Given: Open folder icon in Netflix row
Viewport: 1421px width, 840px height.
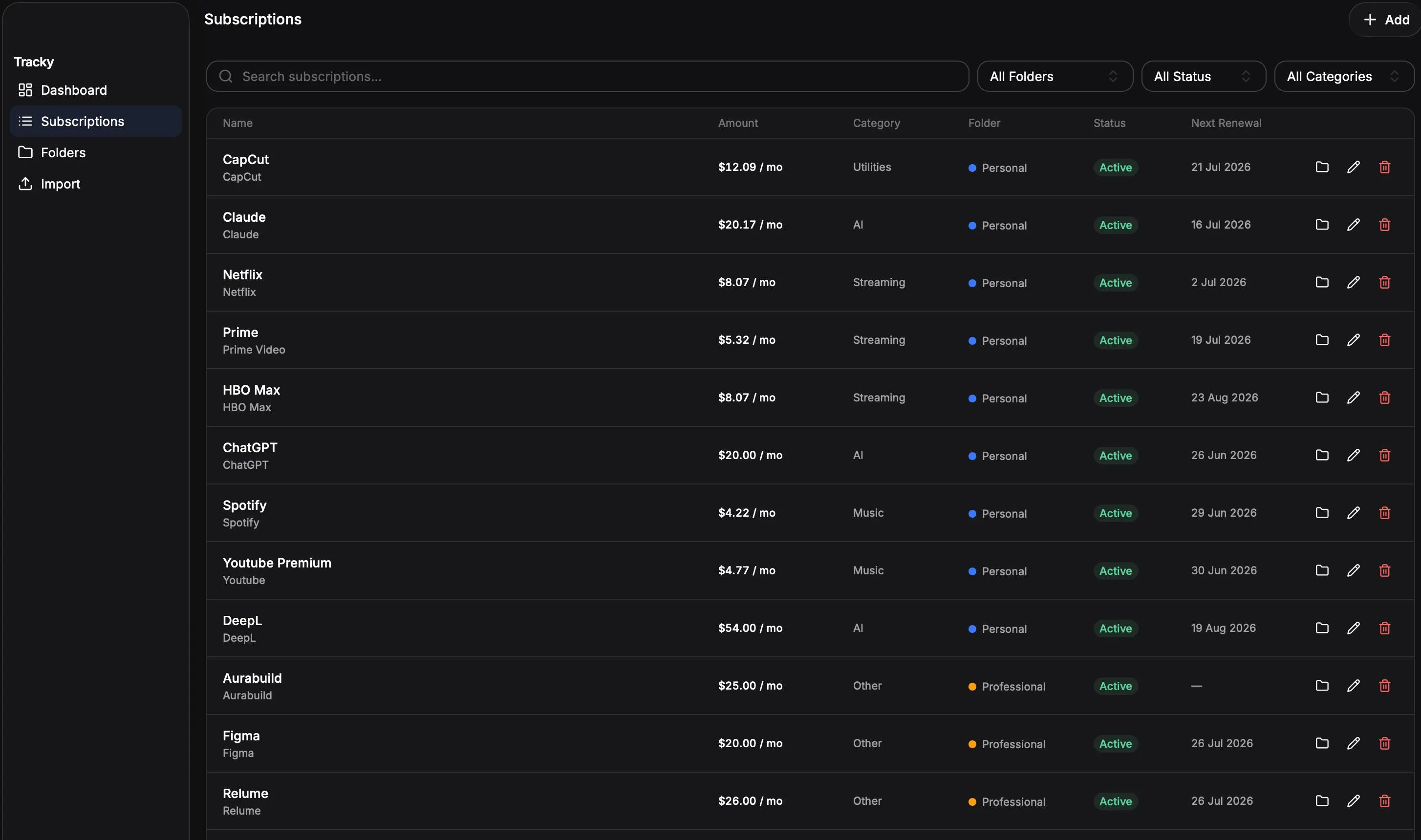Looking at the screenshot, I should click(1322, 282).
